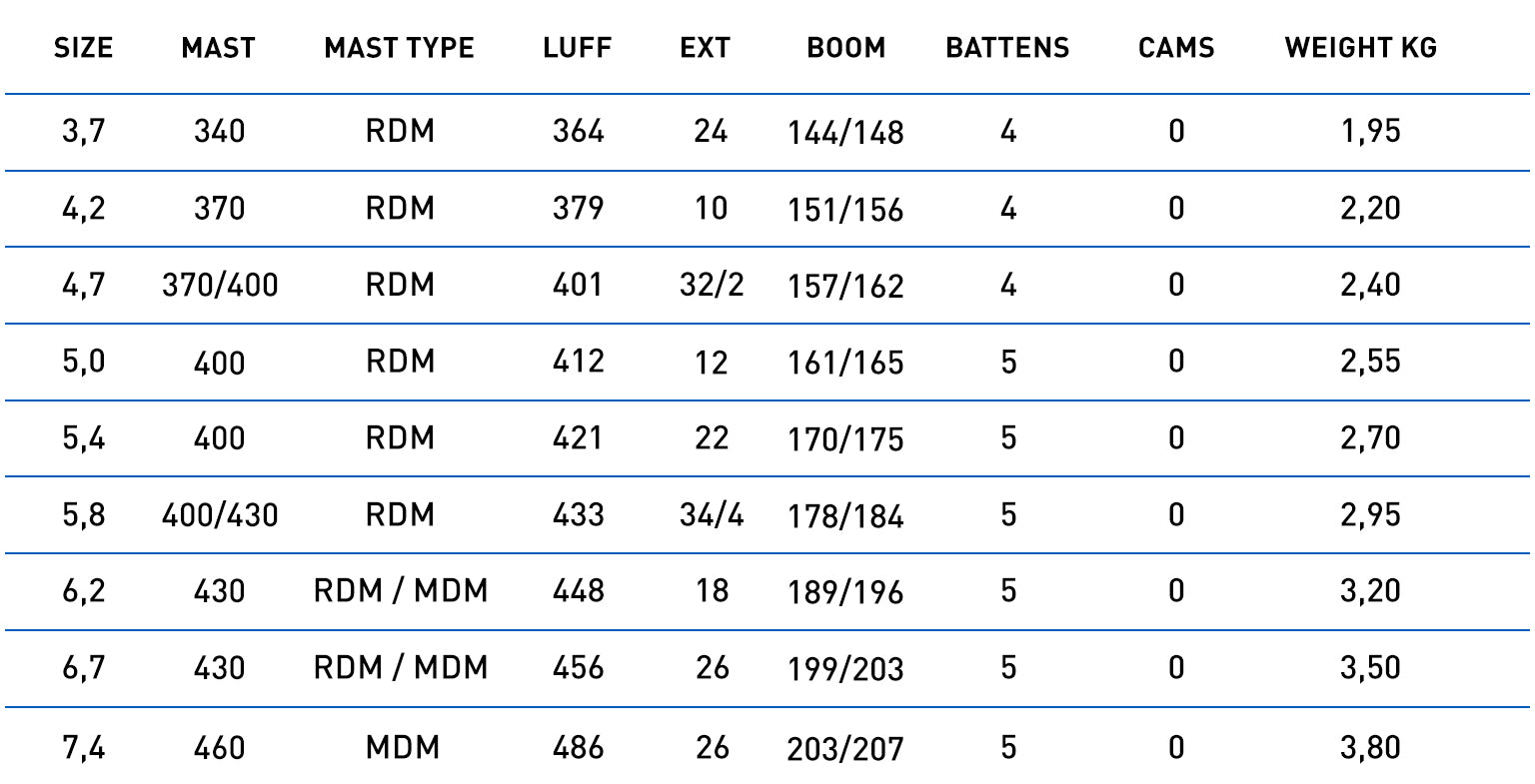Select the 400/430 mast value

tap(220, 515)
